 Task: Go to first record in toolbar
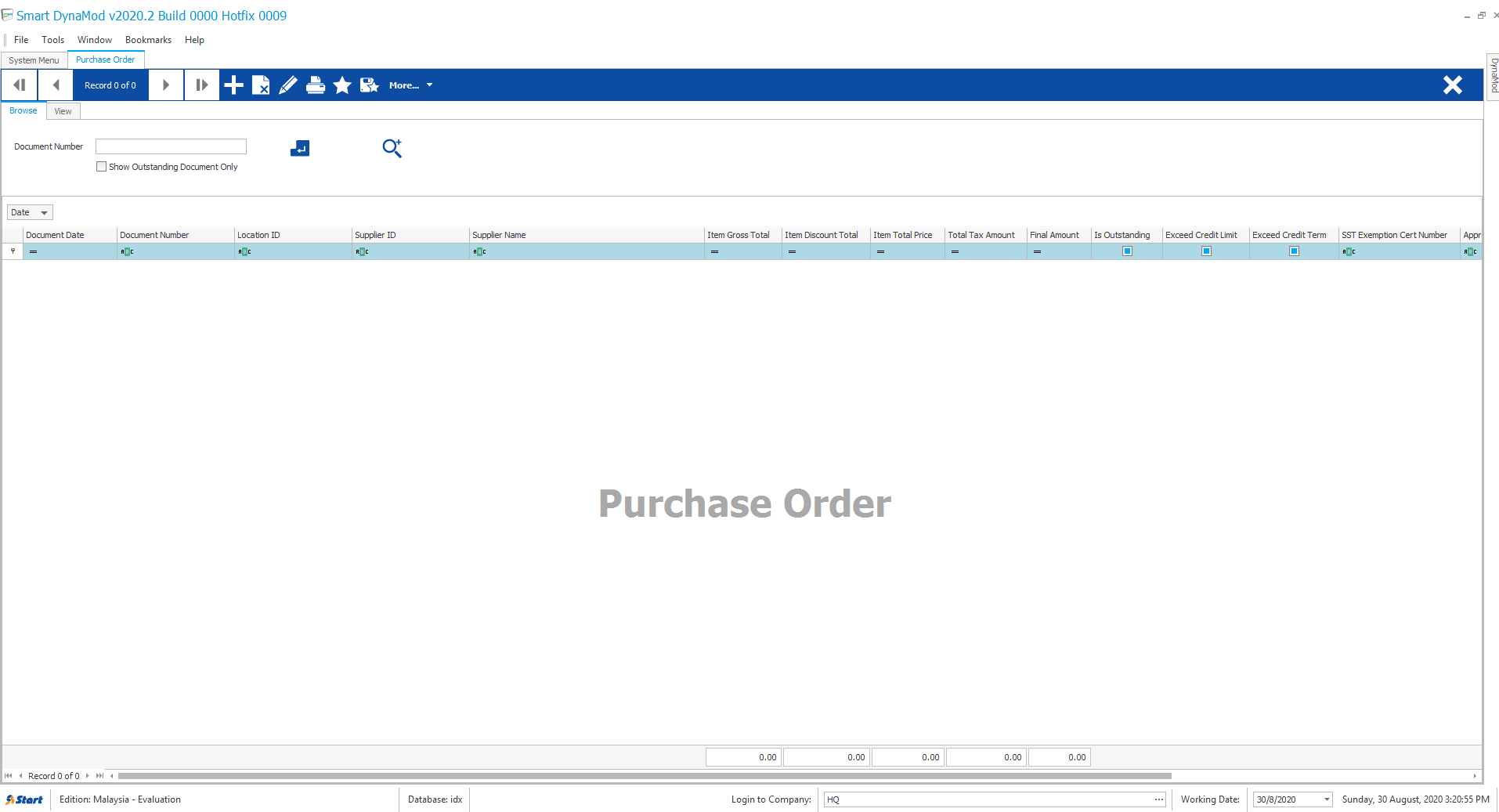click(20, 85)
